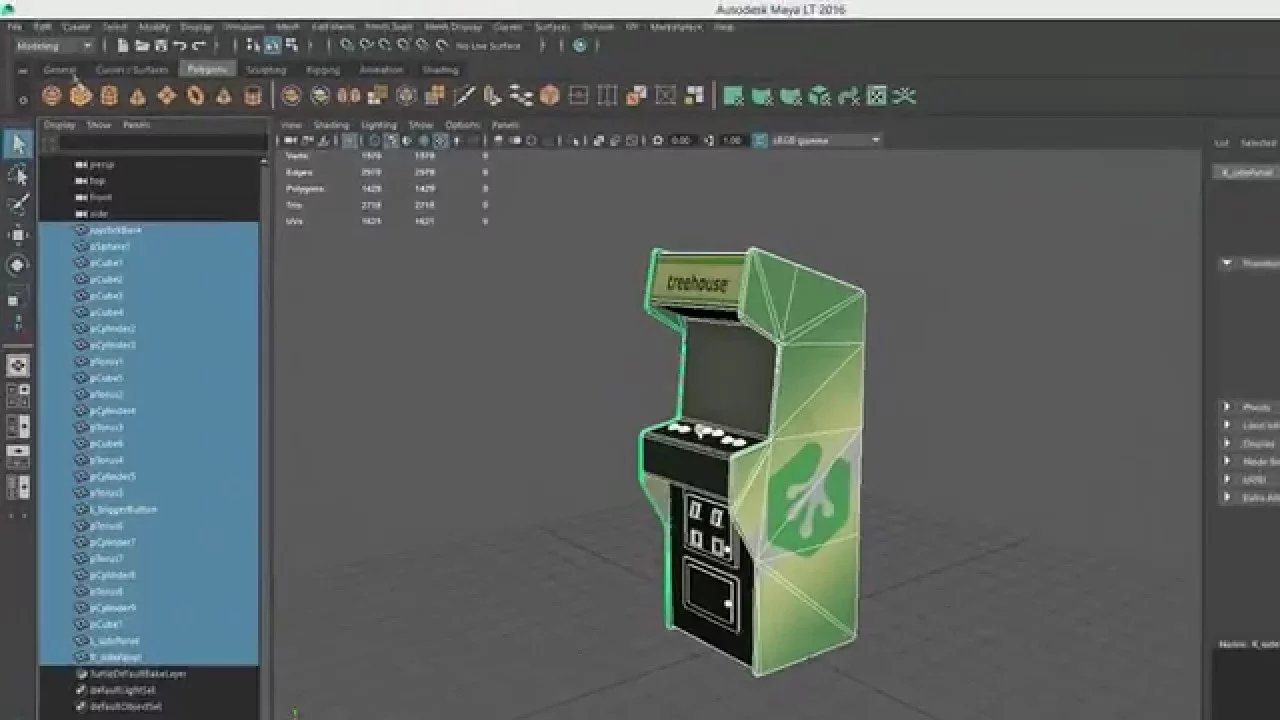Select the persp camera in Outliner
Image resolution: width=1280 pixels, height=720 pixels.
point(101,164)
